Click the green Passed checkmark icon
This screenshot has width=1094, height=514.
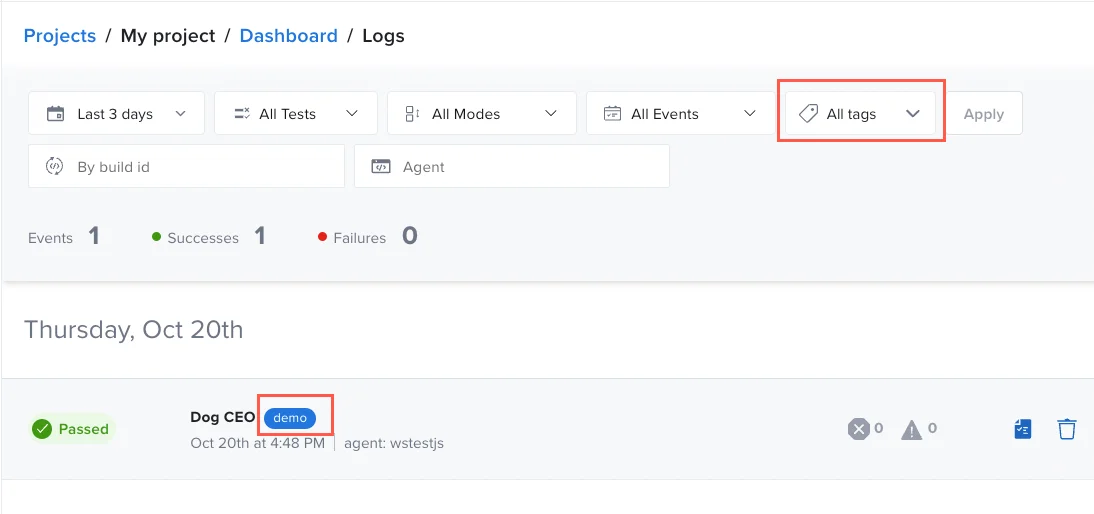[x=42, y=429]
